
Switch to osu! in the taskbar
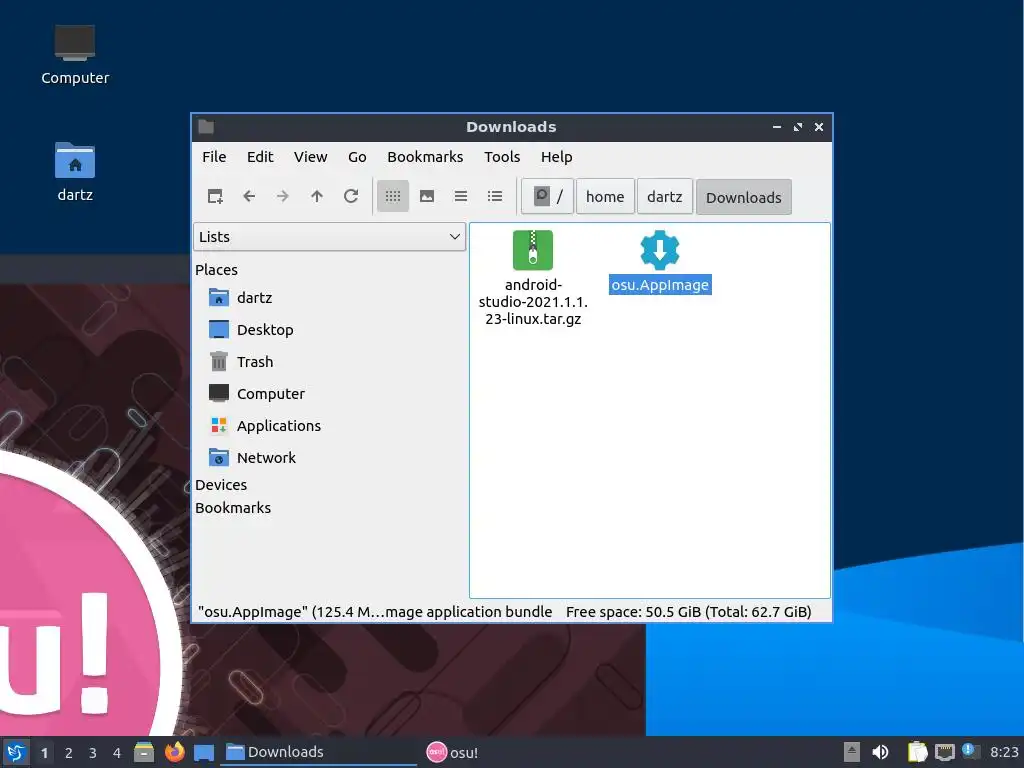[x=453, y=752]
